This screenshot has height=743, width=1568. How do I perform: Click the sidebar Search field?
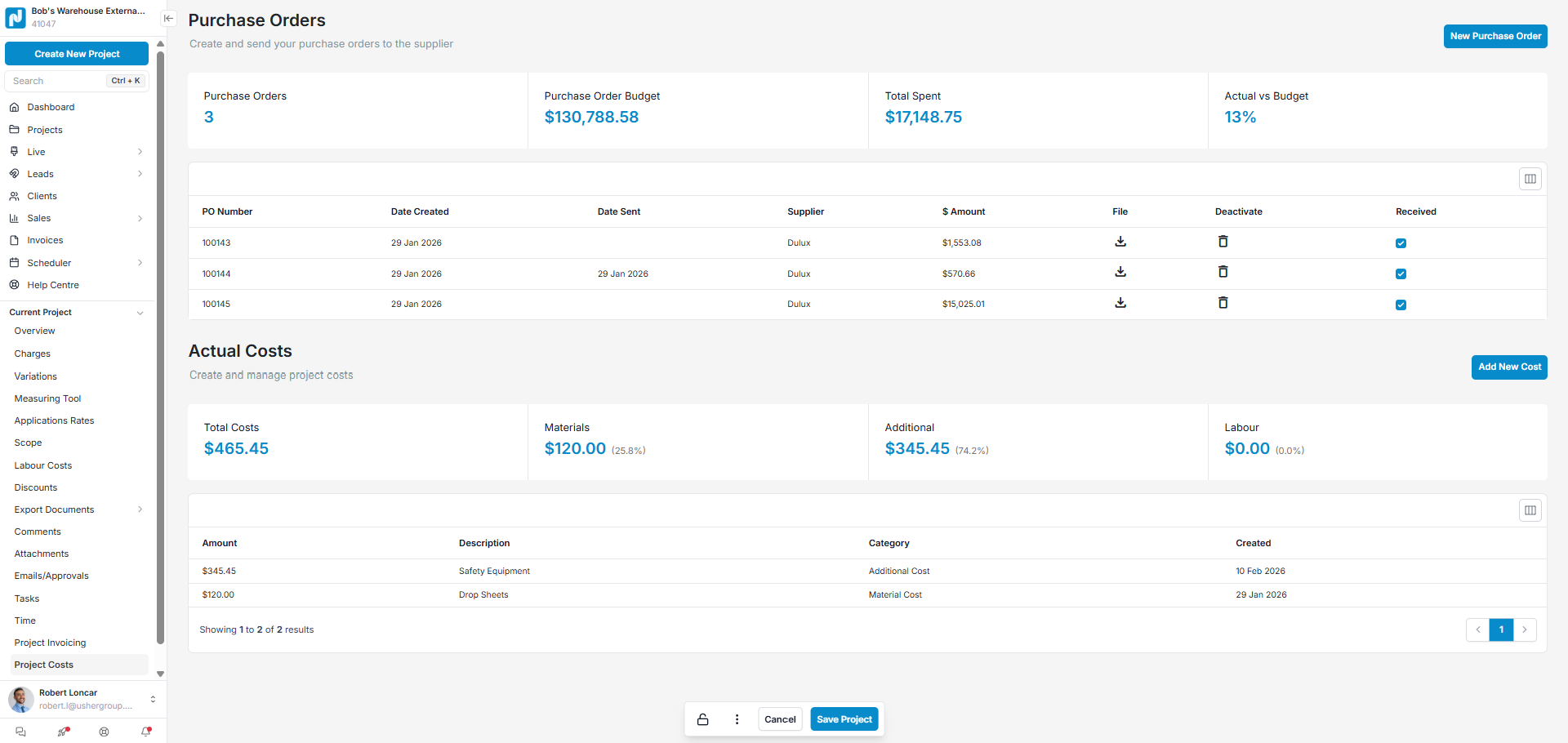57,81
